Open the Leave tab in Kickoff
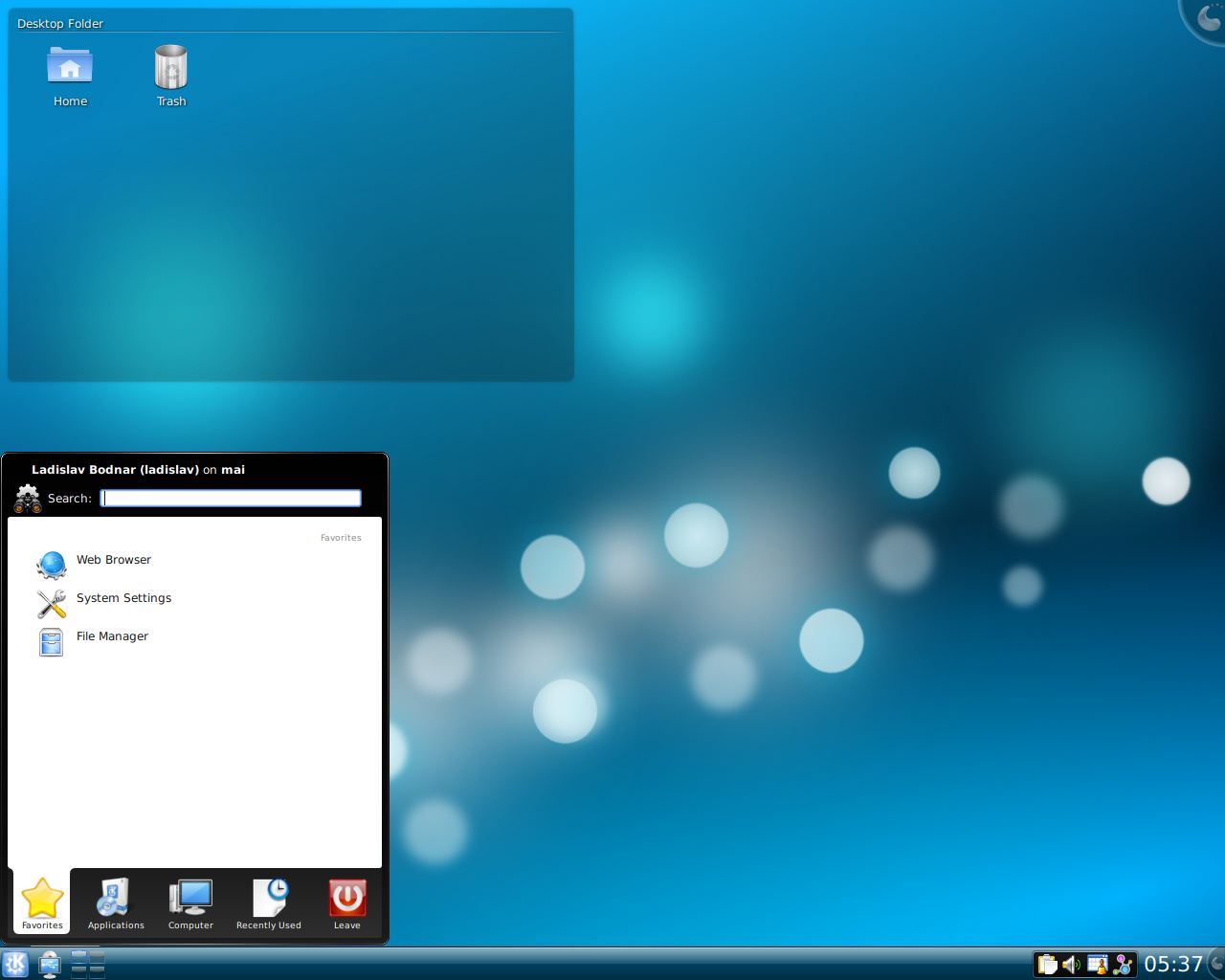The image size is (1225, 980). (346, 902)
